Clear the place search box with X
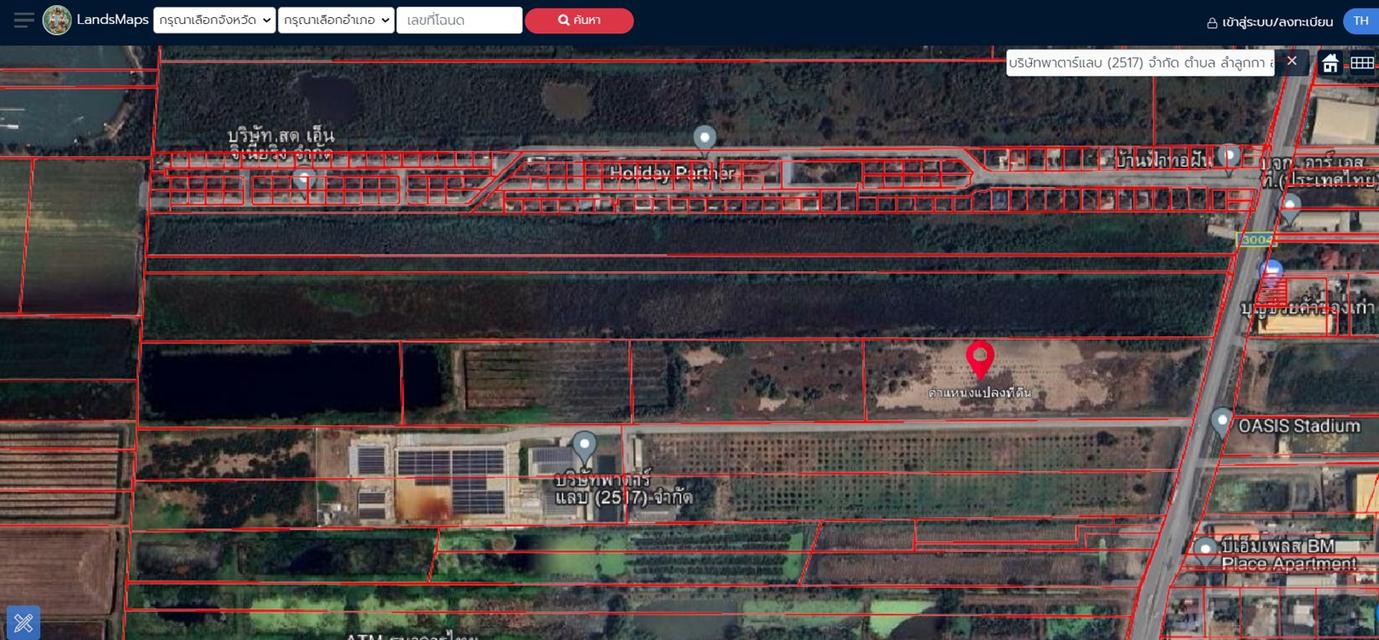Image resolution: width=1379 pixels, height=640 pixels. (x=1292, y=62)
